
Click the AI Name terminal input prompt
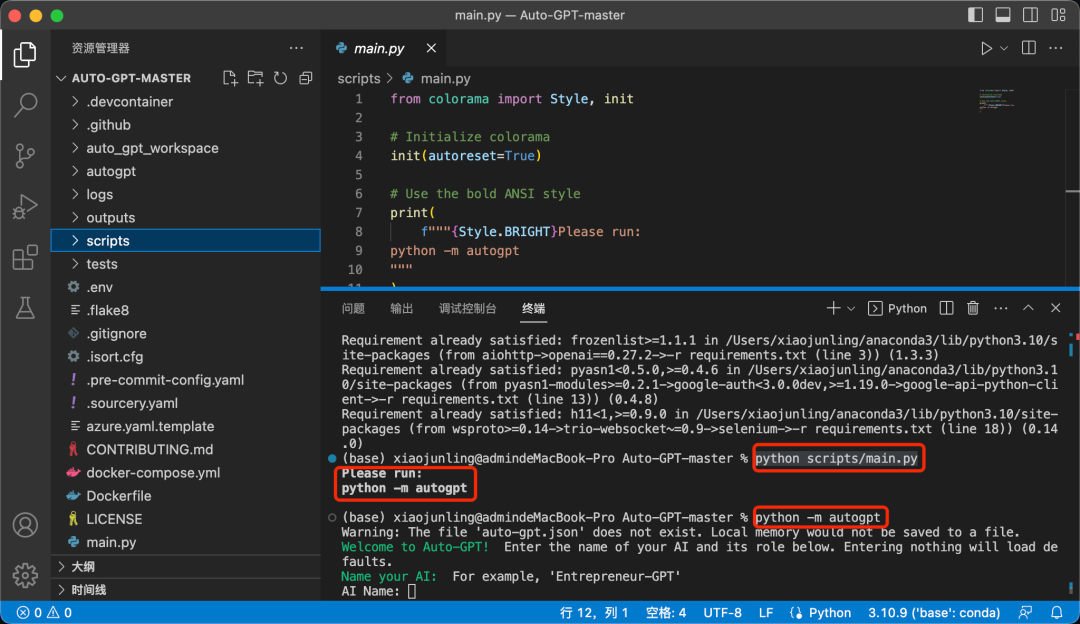point(412,591)
